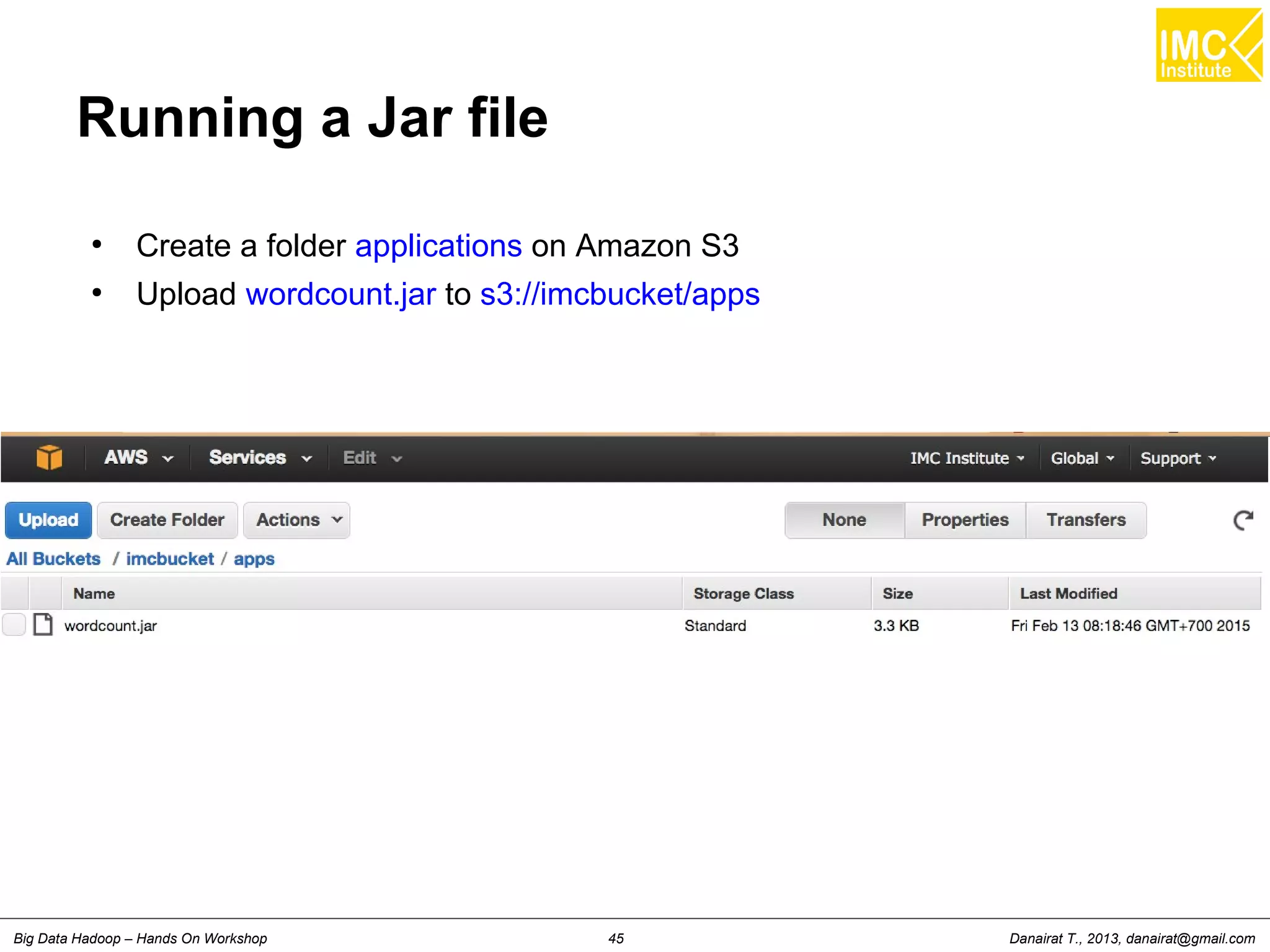Select the wordcount.jar file name
This screenshot has height=952, width=1270.
click(x=111, y=626)
